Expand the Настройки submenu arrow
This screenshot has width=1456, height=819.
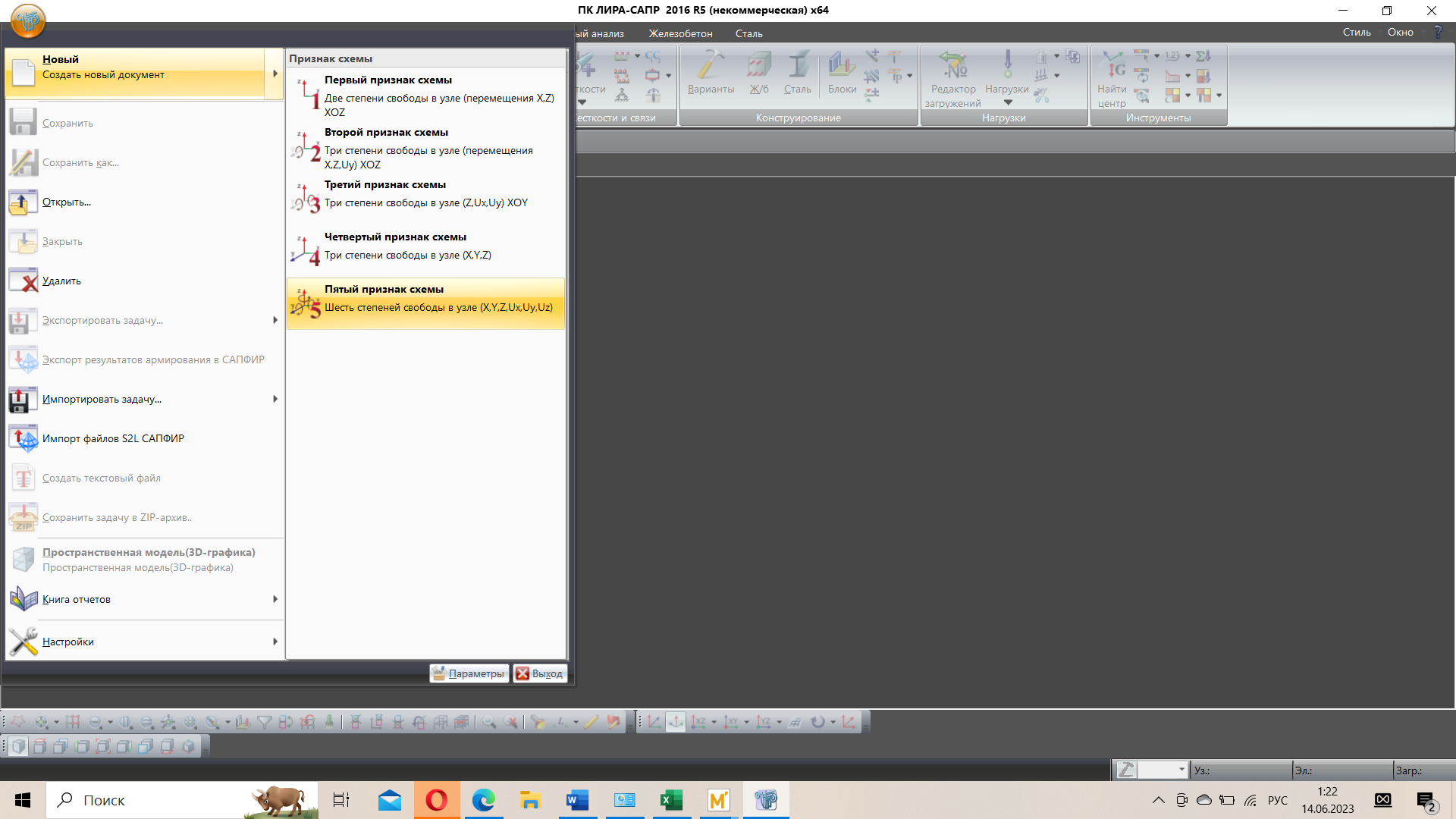click(275, 642)
